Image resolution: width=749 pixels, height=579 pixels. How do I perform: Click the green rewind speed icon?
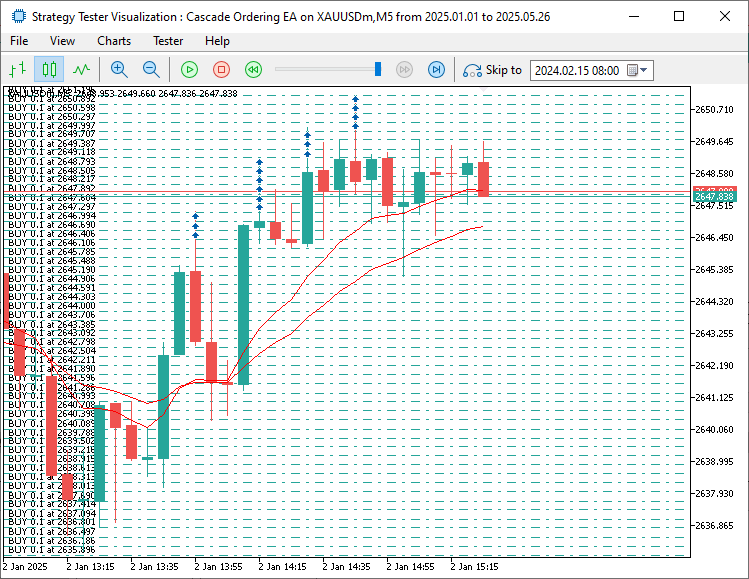(x=253, y=70)
